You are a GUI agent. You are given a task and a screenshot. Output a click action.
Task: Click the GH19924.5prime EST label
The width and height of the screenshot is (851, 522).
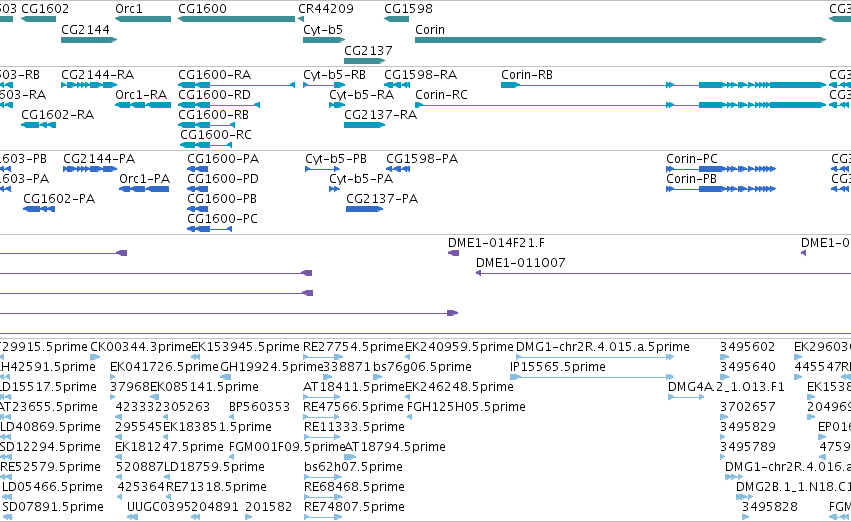272,367
